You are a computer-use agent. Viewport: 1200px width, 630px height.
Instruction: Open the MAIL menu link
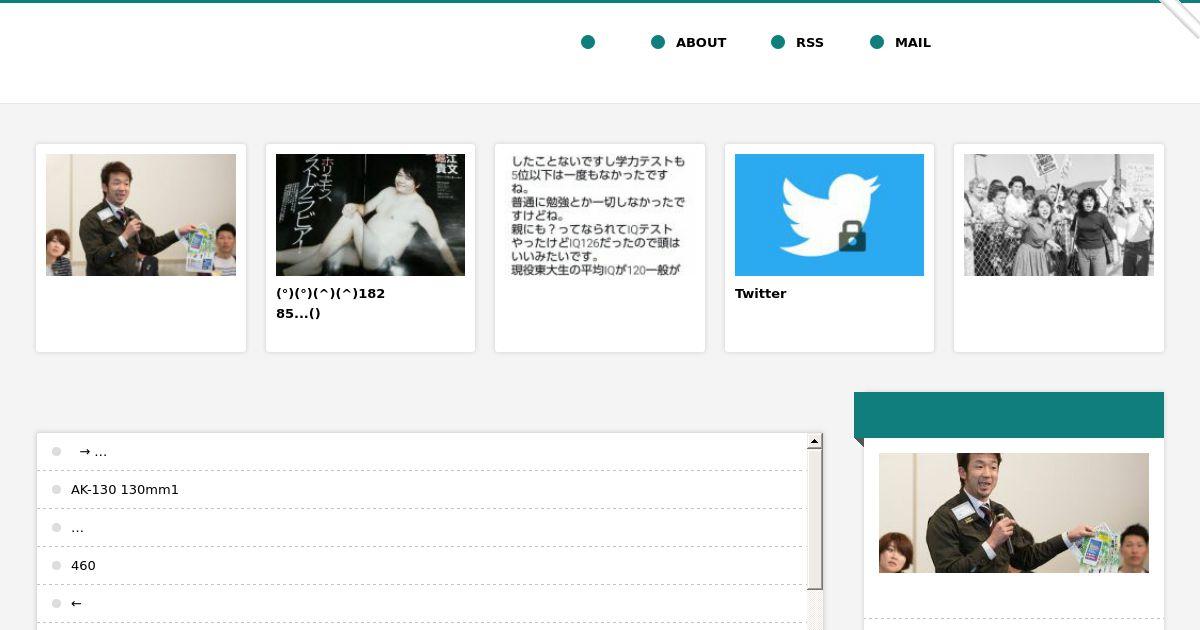pos(913,42)
